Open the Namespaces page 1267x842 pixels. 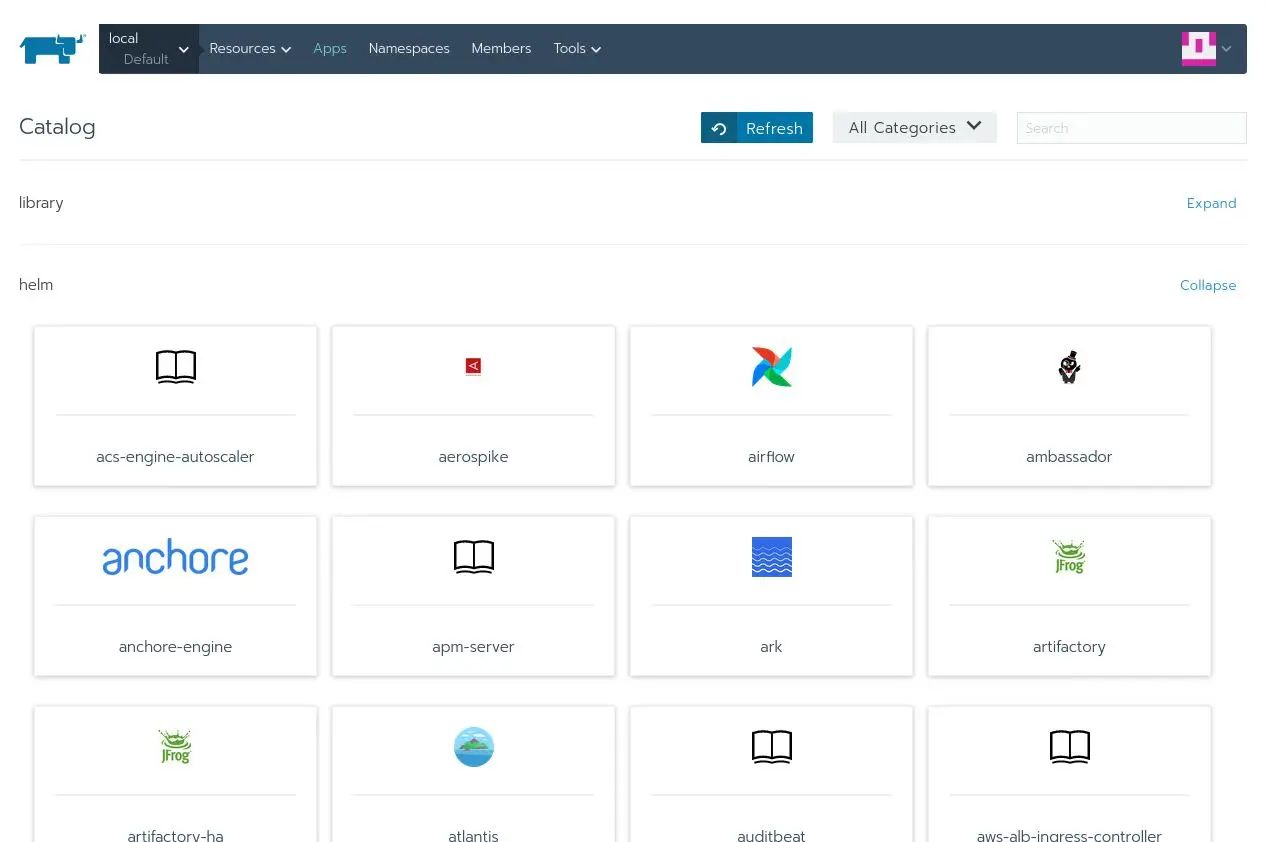409,48
